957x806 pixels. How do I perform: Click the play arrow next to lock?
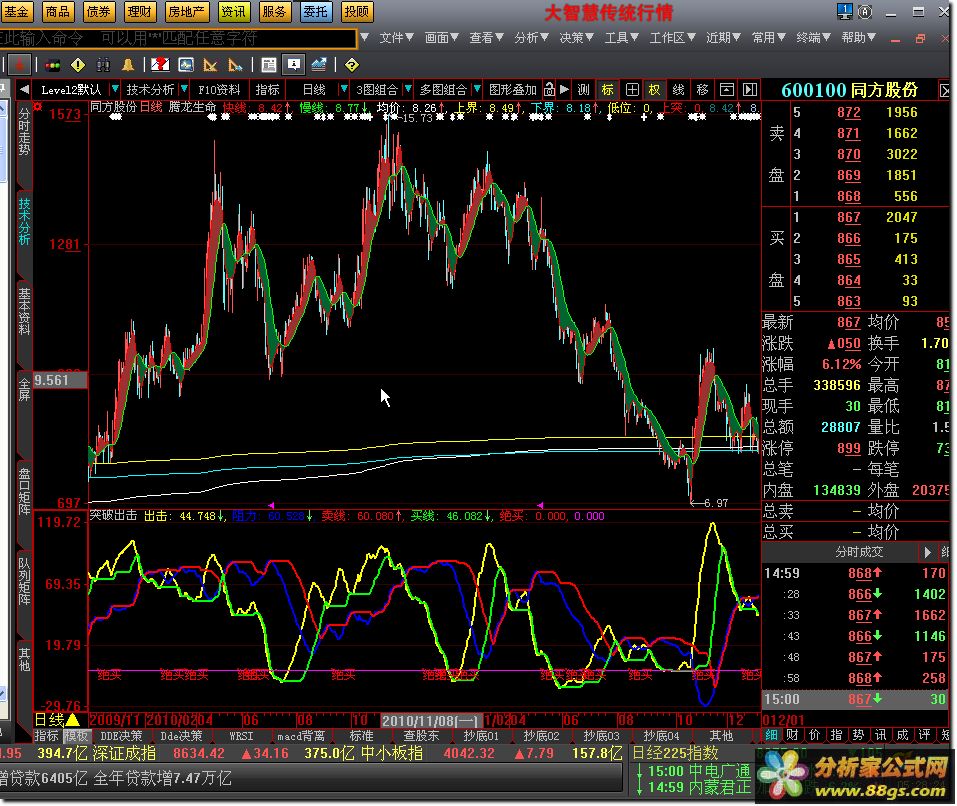[x=565, y=90]
